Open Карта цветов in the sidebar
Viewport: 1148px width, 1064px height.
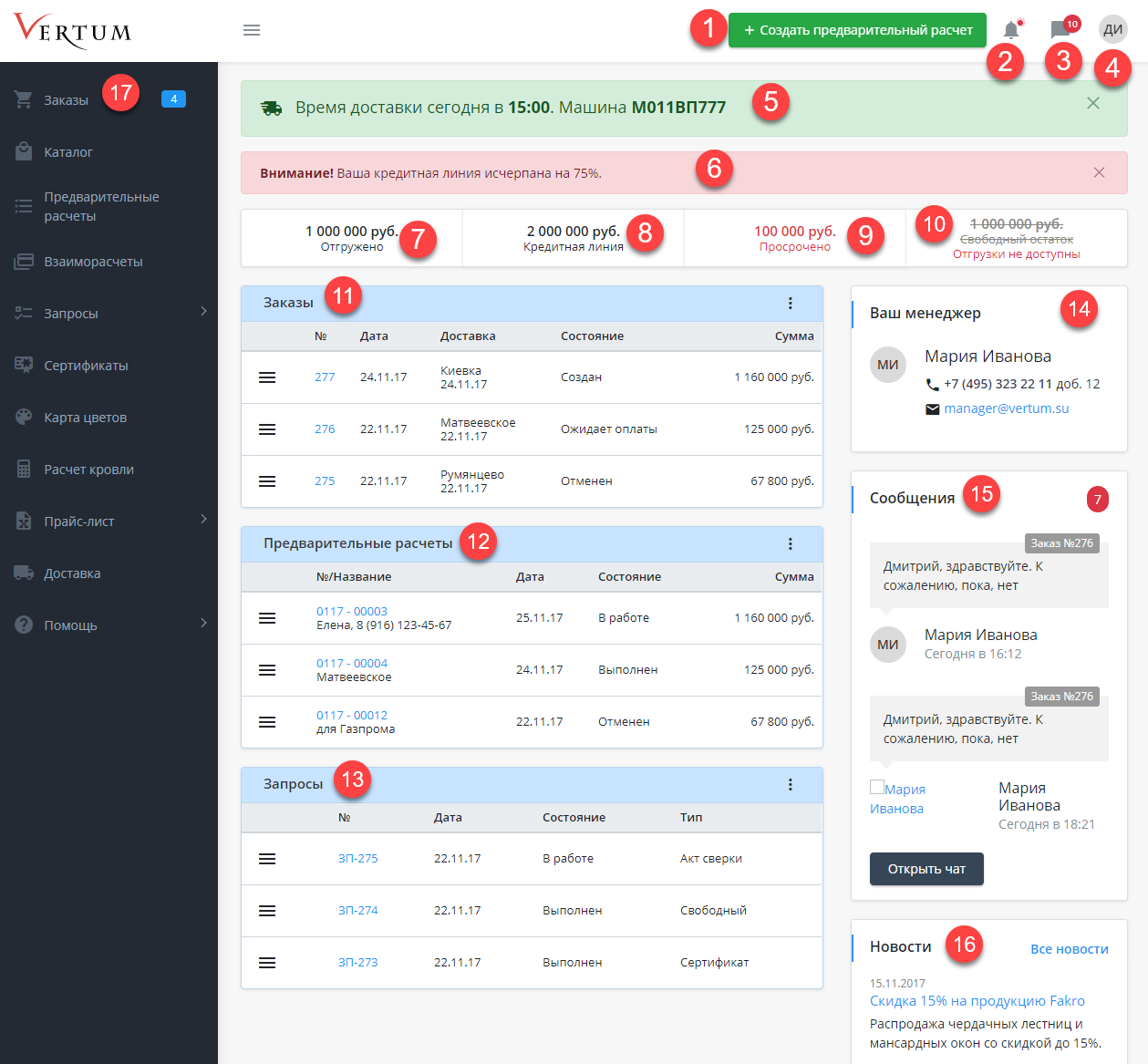[85, 418]
